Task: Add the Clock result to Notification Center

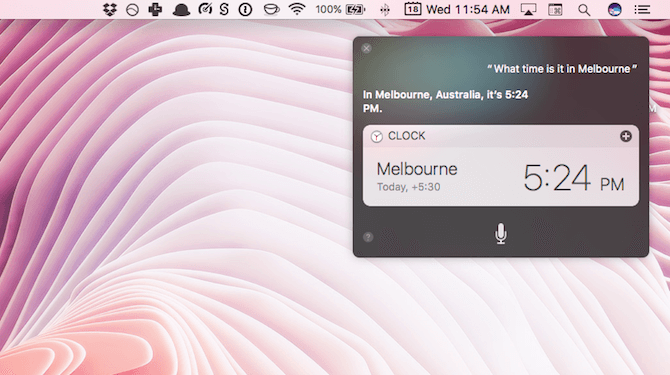Action: click(626, 136)
